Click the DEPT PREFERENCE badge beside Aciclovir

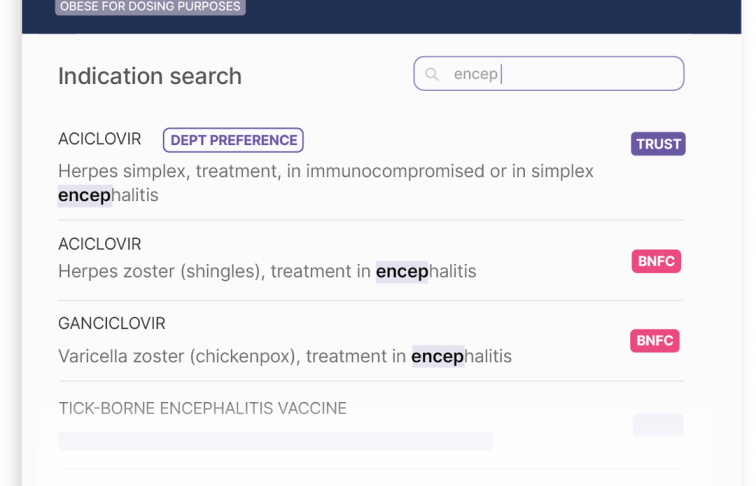[x=233, y=140]
